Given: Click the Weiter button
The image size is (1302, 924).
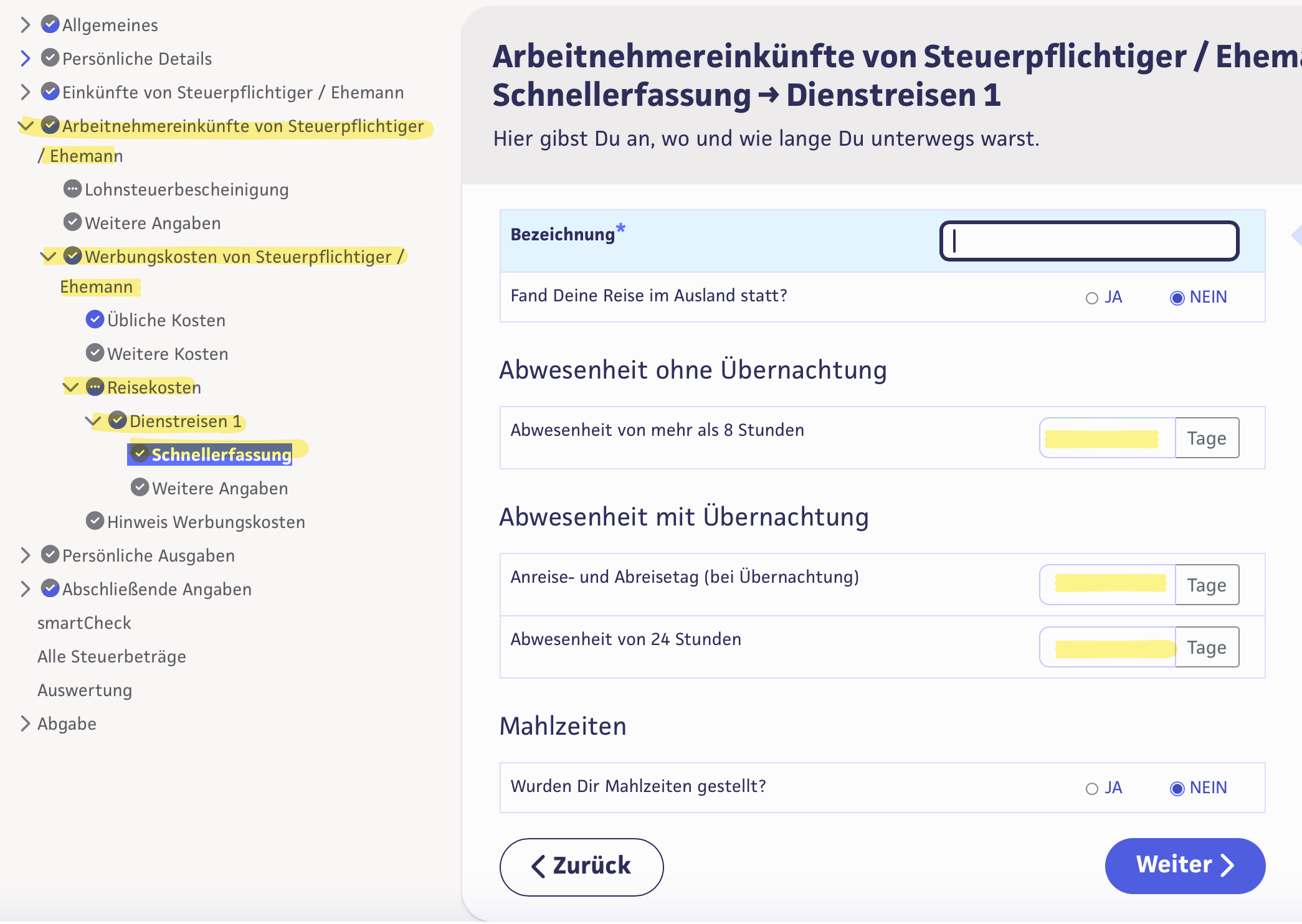Looking at the screenshot, I should (x=1184, y=865).
